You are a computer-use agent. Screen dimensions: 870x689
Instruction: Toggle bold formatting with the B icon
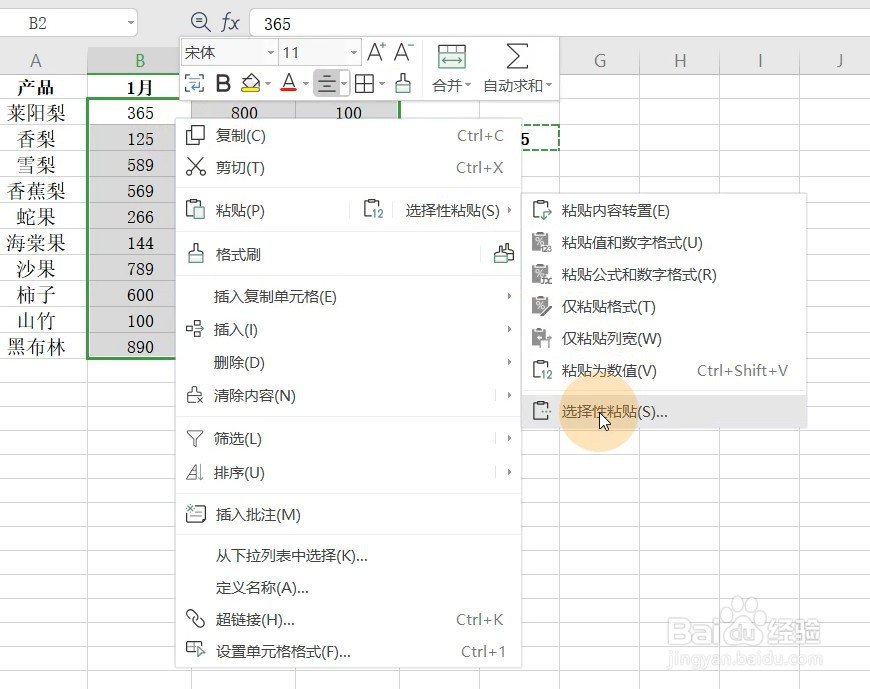(222, 84)
